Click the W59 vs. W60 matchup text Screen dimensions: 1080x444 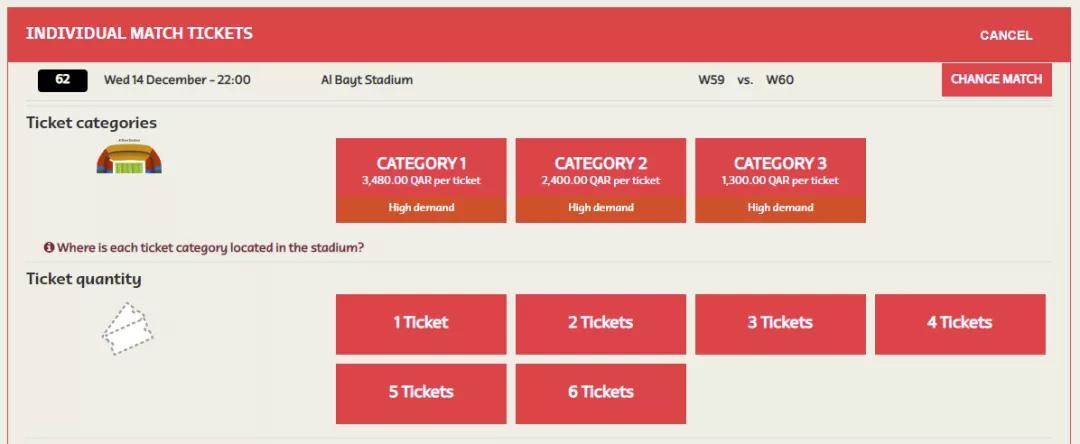tap(745, 80)
